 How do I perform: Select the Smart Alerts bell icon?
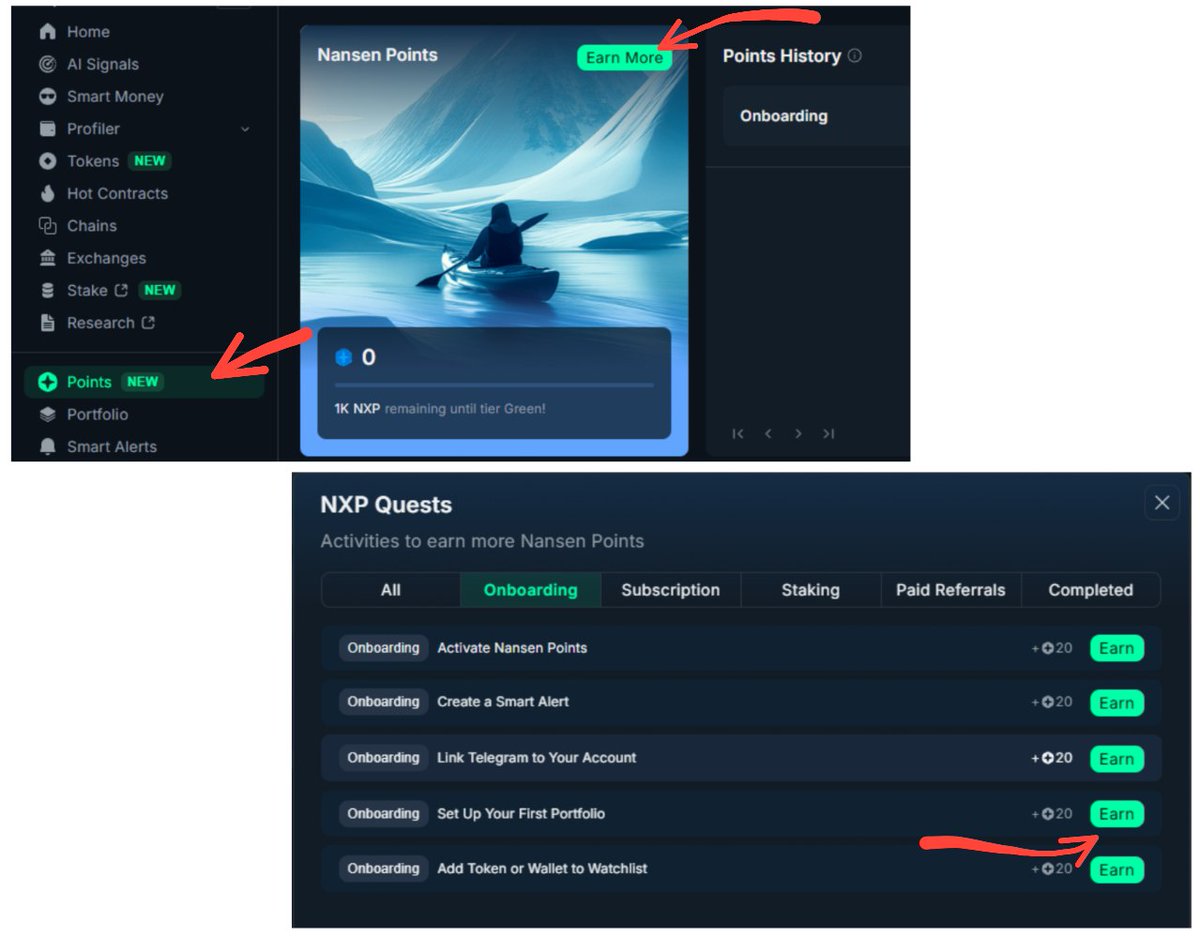[x=47, y=447]
